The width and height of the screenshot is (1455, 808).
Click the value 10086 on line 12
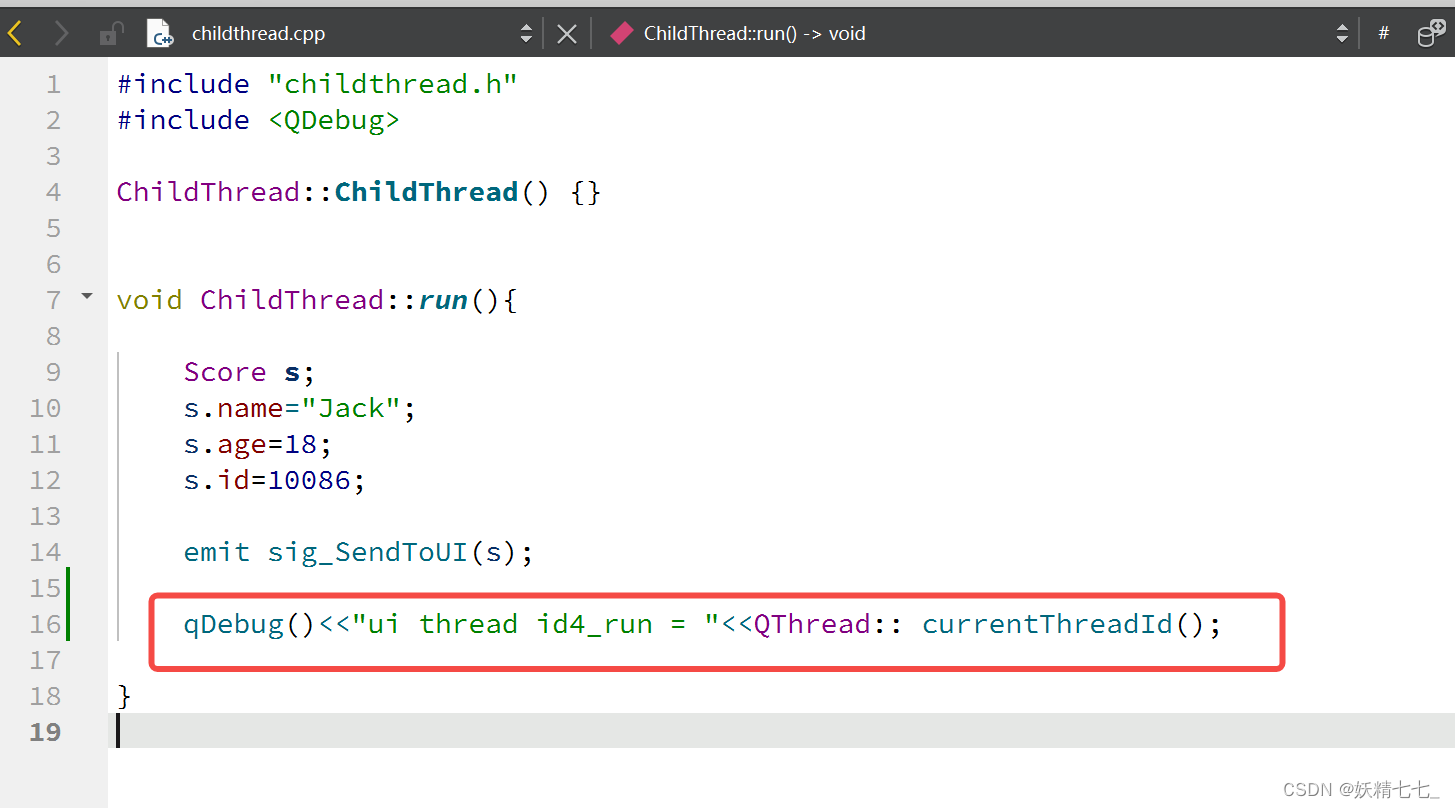(309, 480)
